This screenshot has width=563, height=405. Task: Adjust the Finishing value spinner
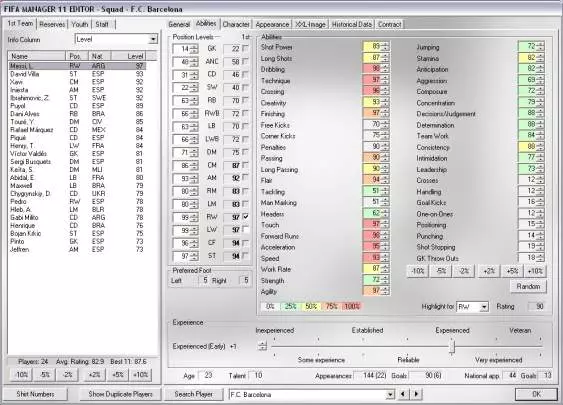[385, 113]
